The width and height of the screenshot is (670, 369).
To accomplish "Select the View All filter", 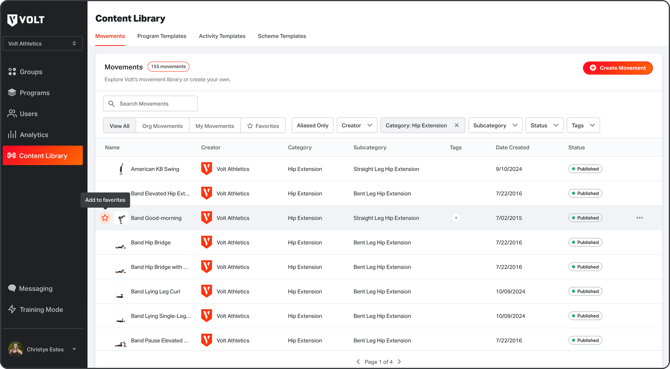I will click(x=119, y=126).
